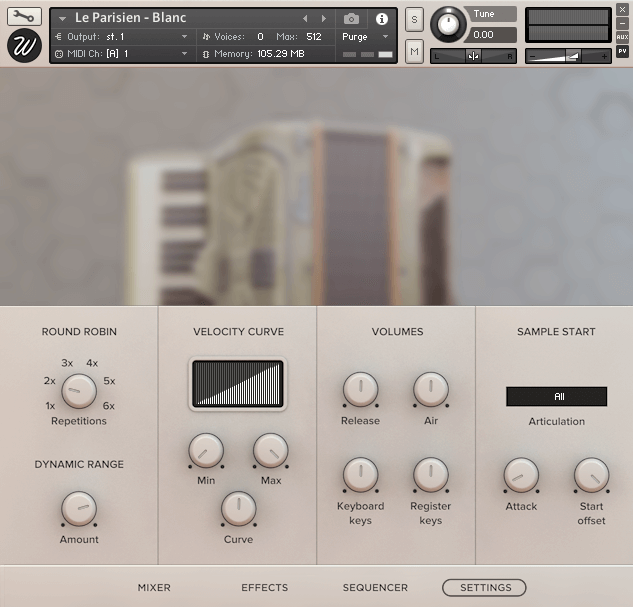Click the AUX button
The image size is (633, 607).
622,37
